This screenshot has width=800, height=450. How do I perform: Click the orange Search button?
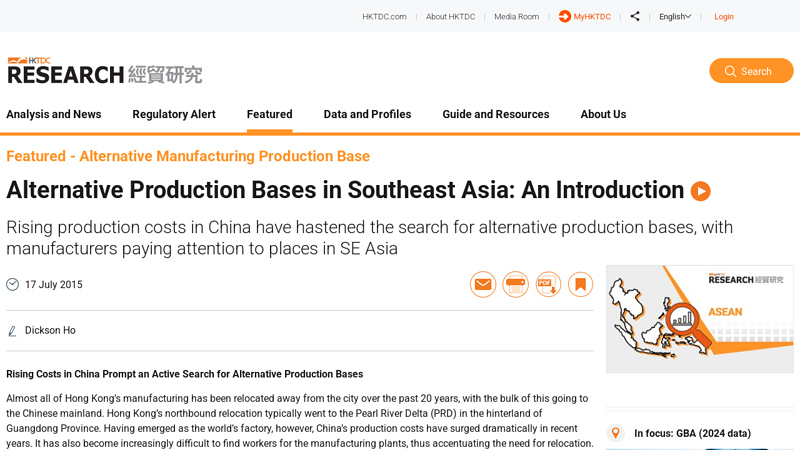pos(751,71)
